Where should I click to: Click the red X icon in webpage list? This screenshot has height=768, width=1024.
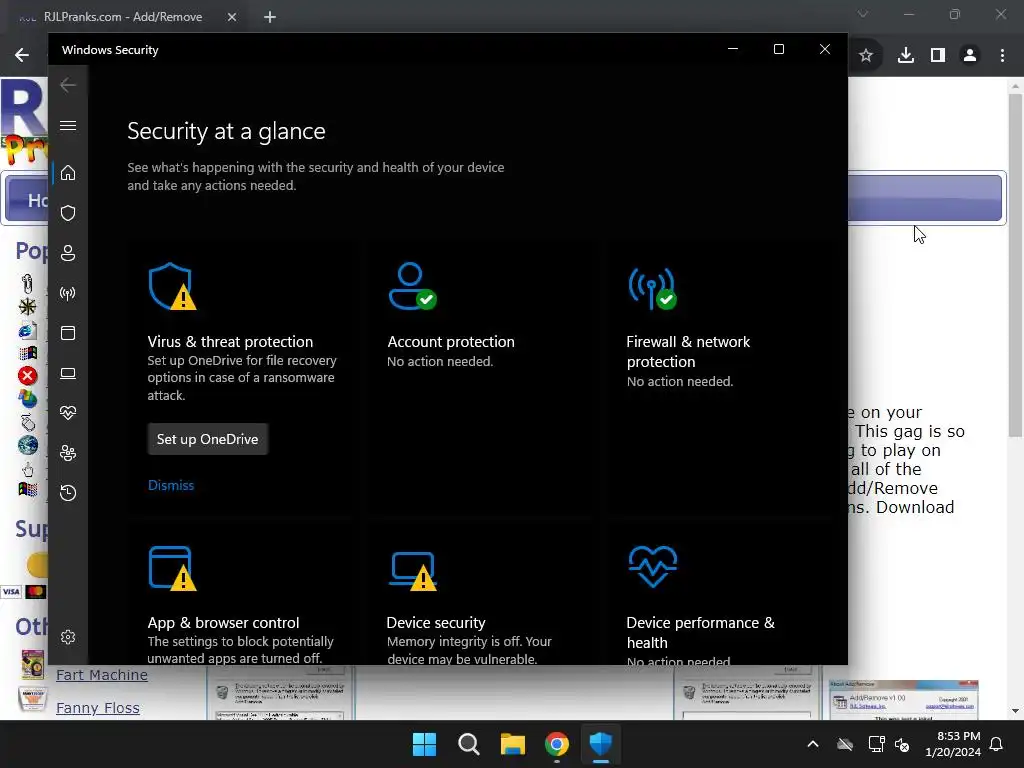click(27, 376)
